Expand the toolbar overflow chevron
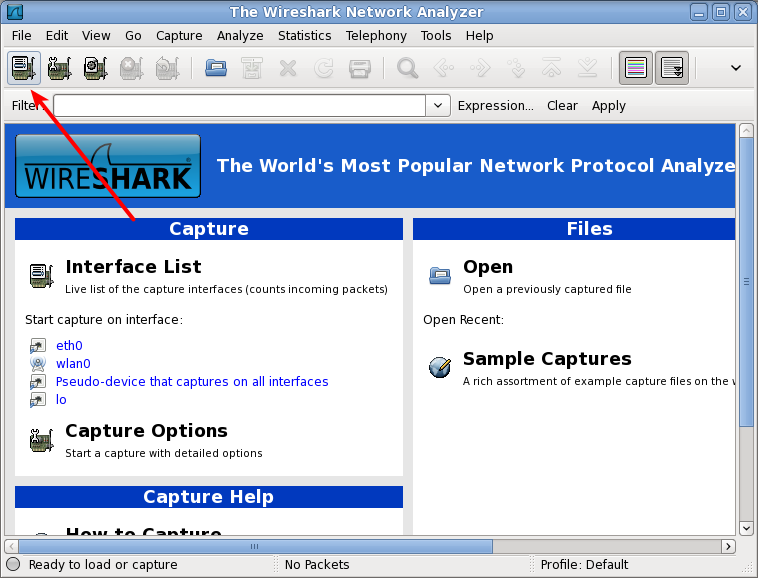The height and width of the screenshot is (578, 758). click(x=736, y=68)
